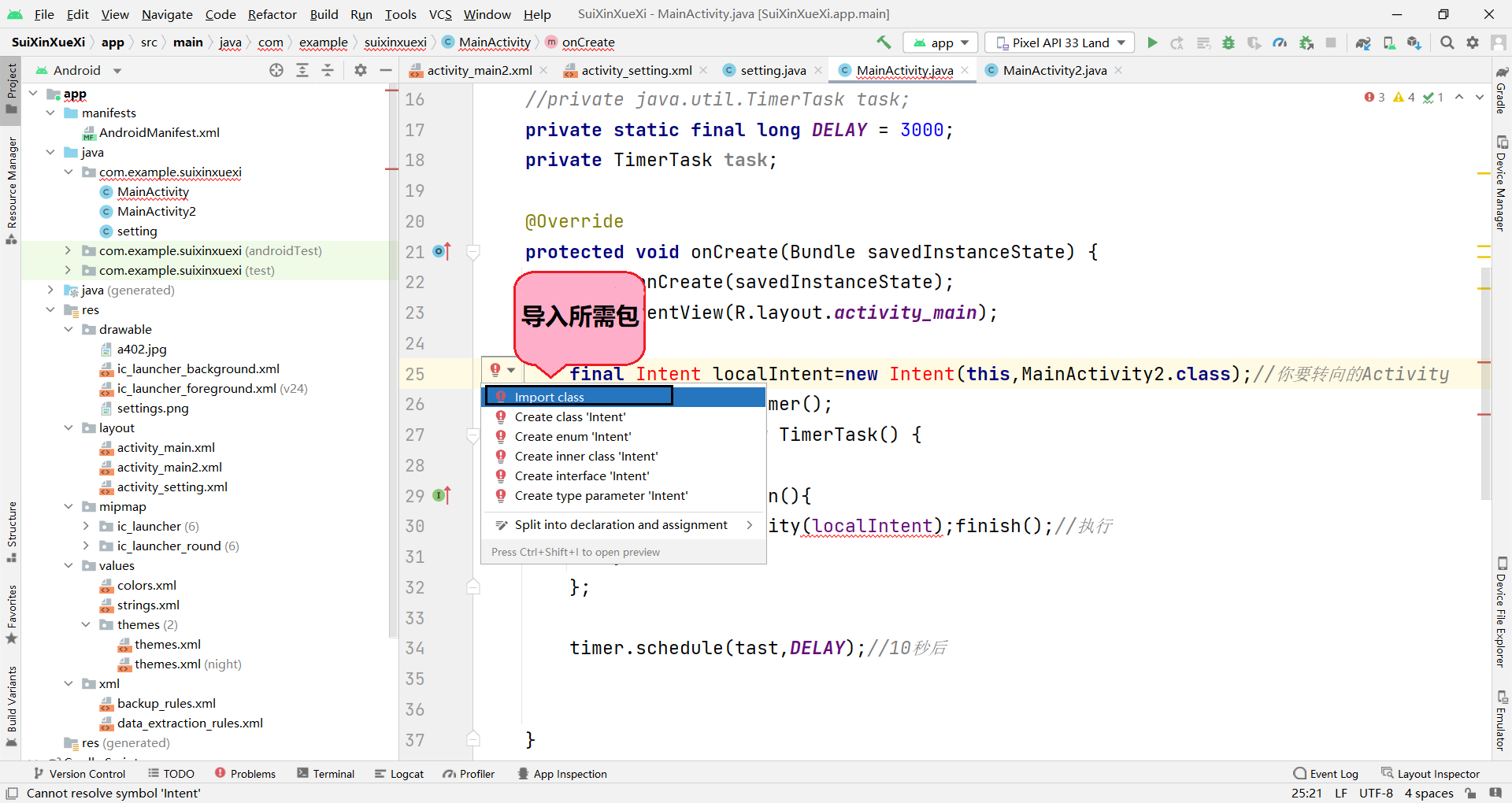Screen dimensions: 1512x803
Task: Hide the project tool window
Action: 386,70
